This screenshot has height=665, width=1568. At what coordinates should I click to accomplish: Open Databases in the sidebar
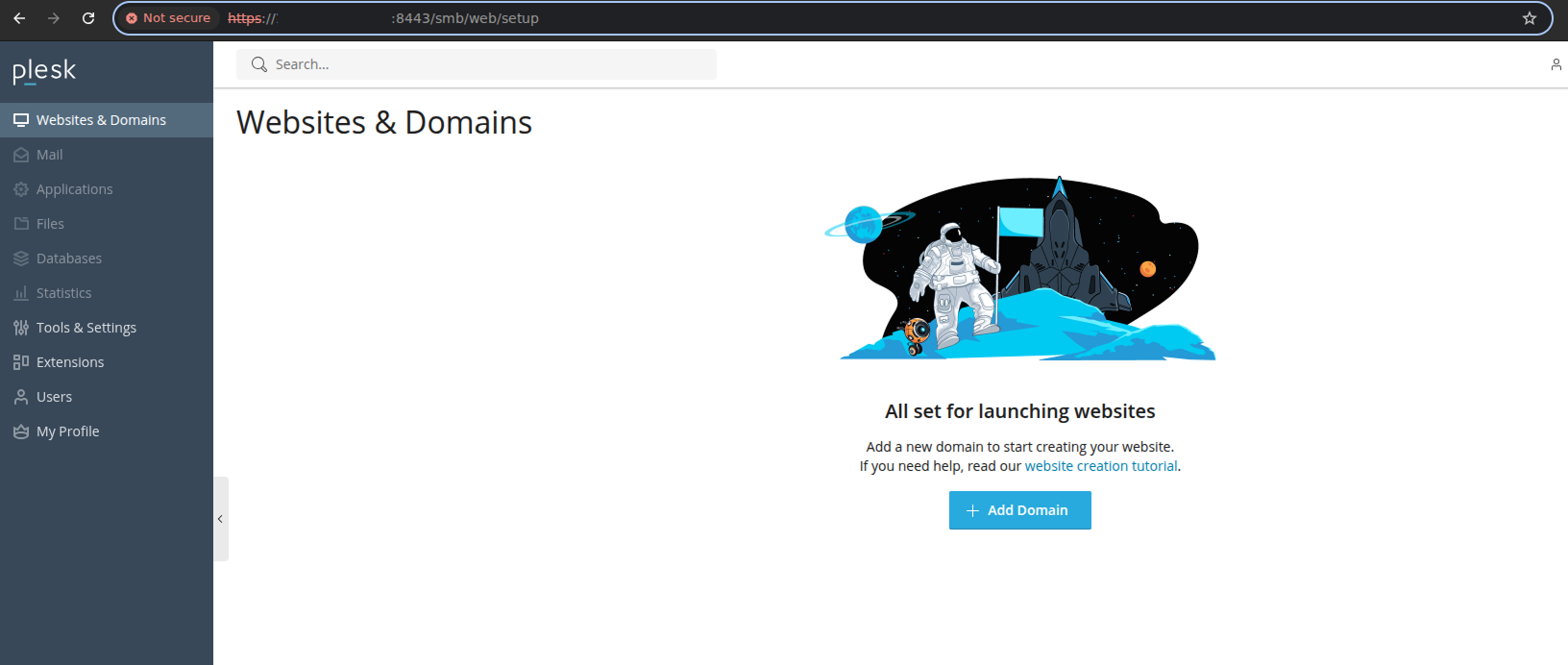68,259
